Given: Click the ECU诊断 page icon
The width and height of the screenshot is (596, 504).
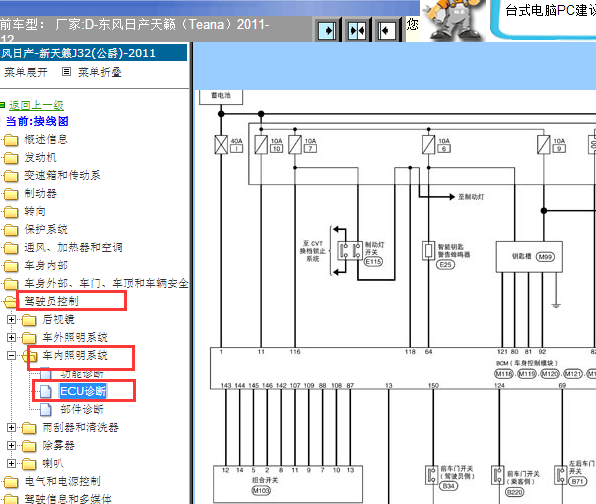Looking at the screenshot, I should coord(46,391).
